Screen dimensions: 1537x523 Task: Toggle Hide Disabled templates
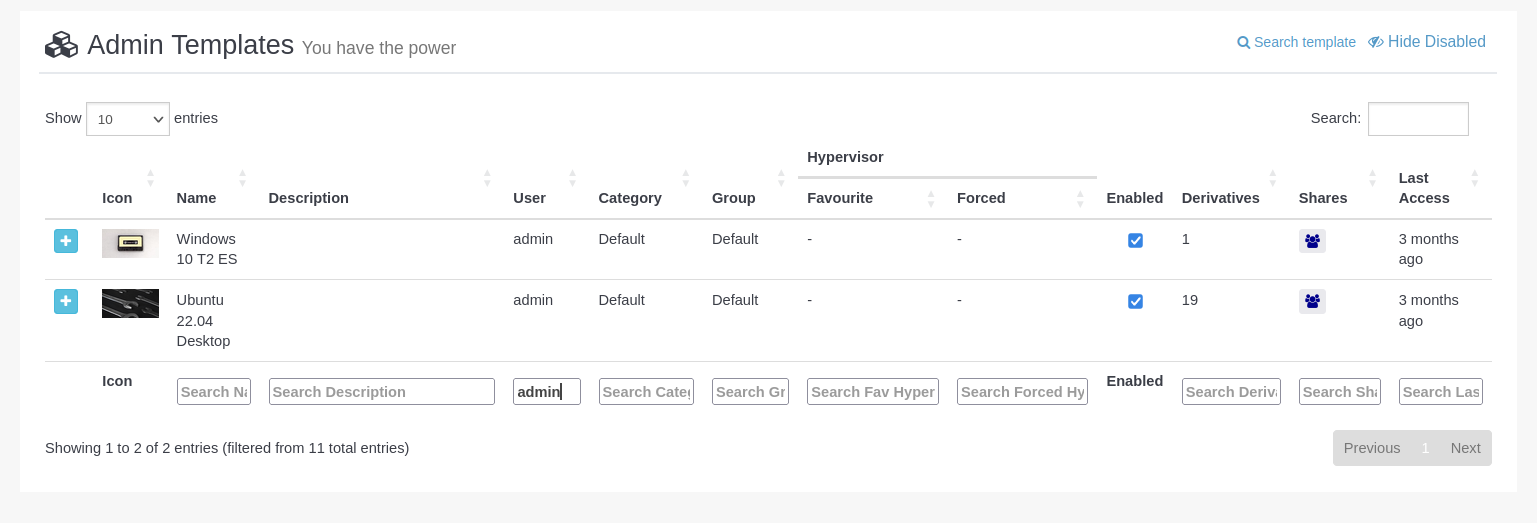(x=1427, y=42)
